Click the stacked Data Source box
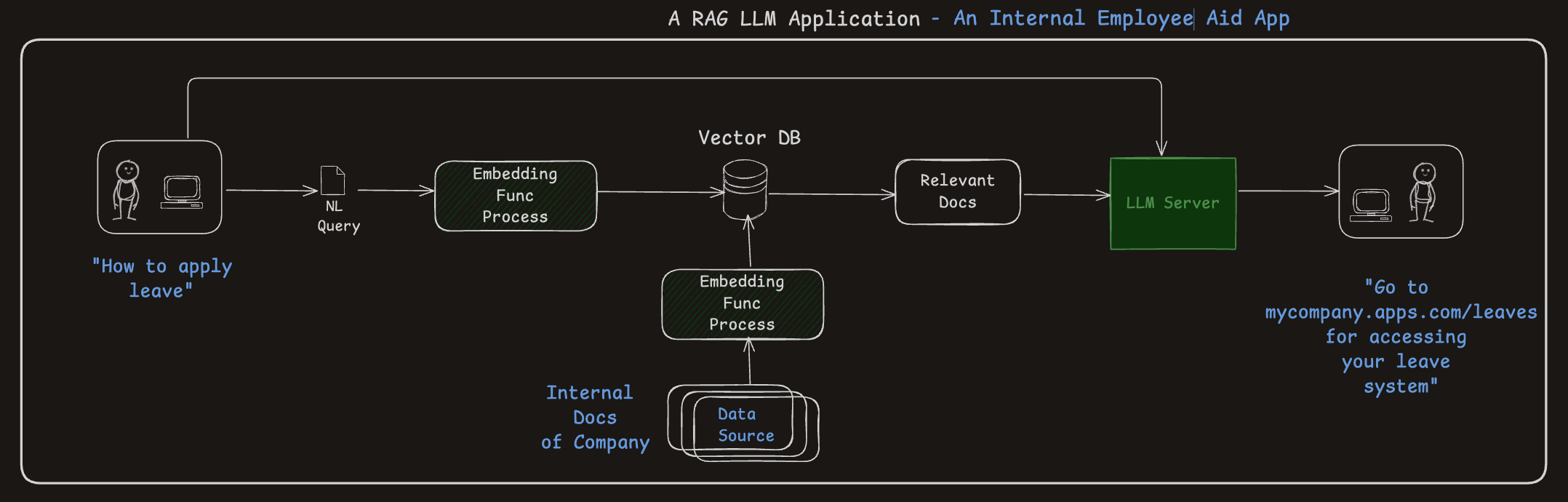This screenshot has height=502, width=1568. [x=745, y=424]
